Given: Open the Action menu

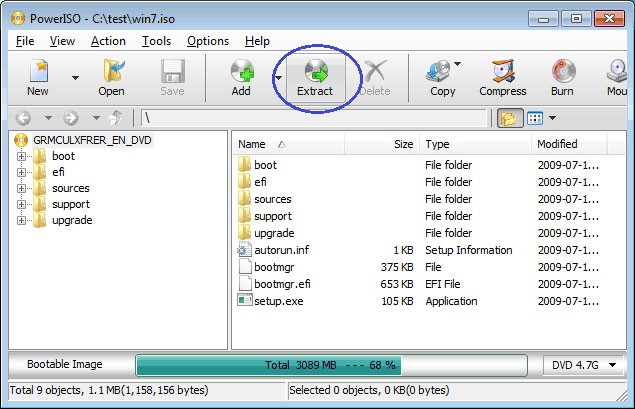Looking at the screenshot, I should pos(108,41).
